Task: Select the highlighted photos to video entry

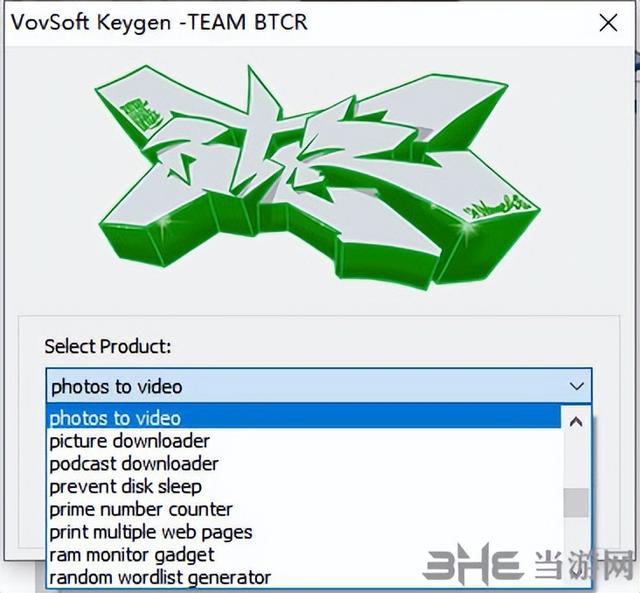Action: pyautogui.click(x=304, y=418)
